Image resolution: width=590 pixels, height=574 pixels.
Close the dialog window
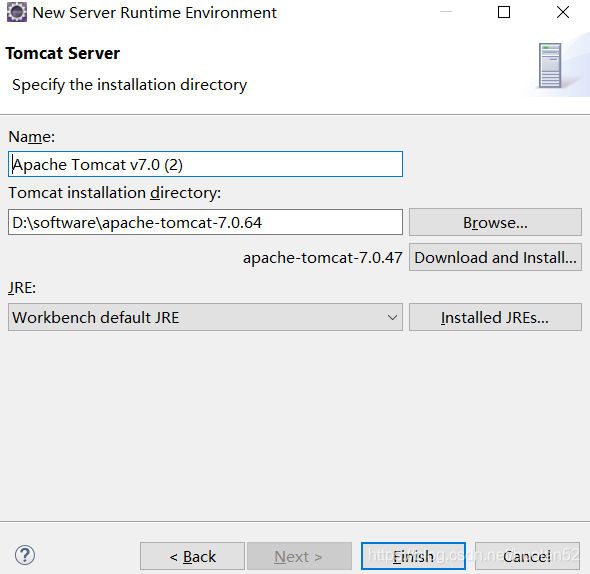(x=563, y=12)
